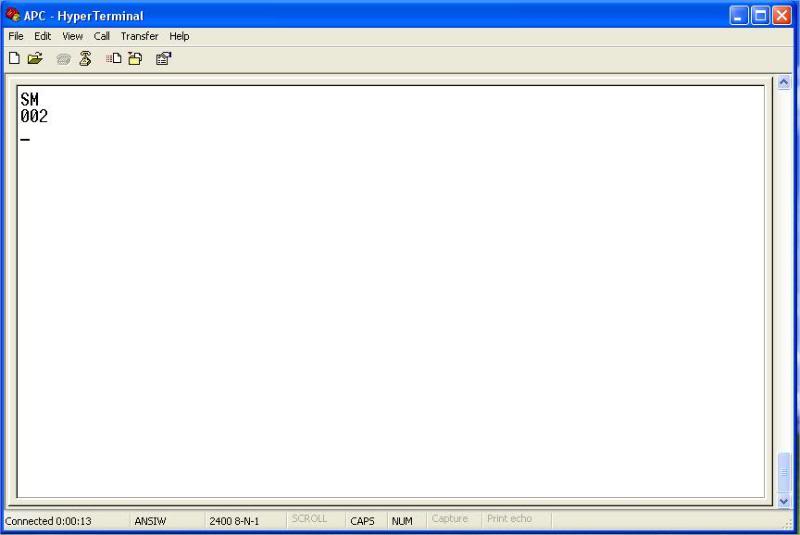Image resolution: width=800 pixels, height=535 pixels.
Task: Click the scrollbar down arrow
Action: pyautogui.click(x=783, y=500)
